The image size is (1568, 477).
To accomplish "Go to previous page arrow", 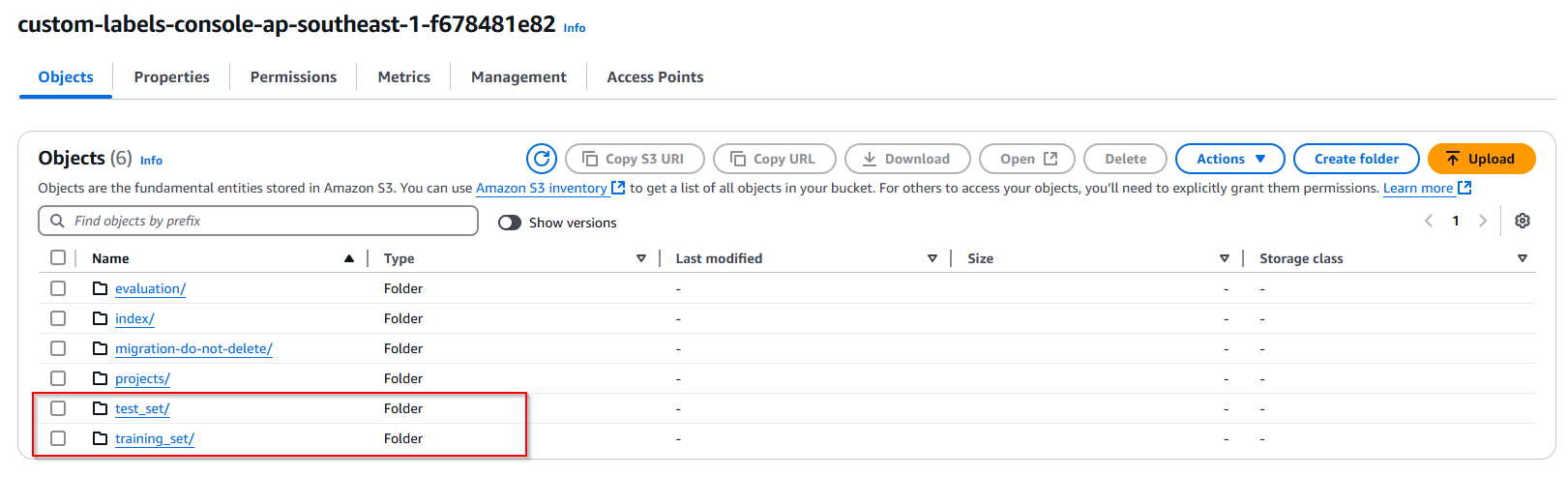I will click(x=1429, y=221).
